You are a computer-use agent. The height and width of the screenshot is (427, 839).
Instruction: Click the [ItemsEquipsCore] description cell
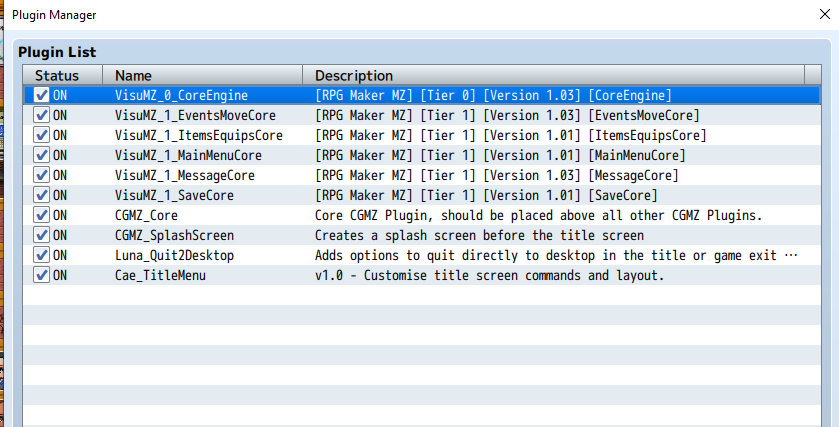[x=510, y=135]
